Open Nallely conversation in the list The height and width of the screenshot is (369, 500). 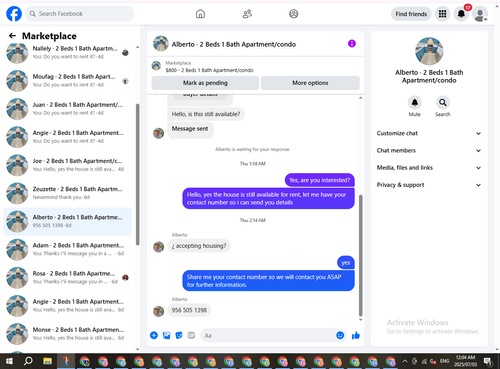[x=68, y=53]
